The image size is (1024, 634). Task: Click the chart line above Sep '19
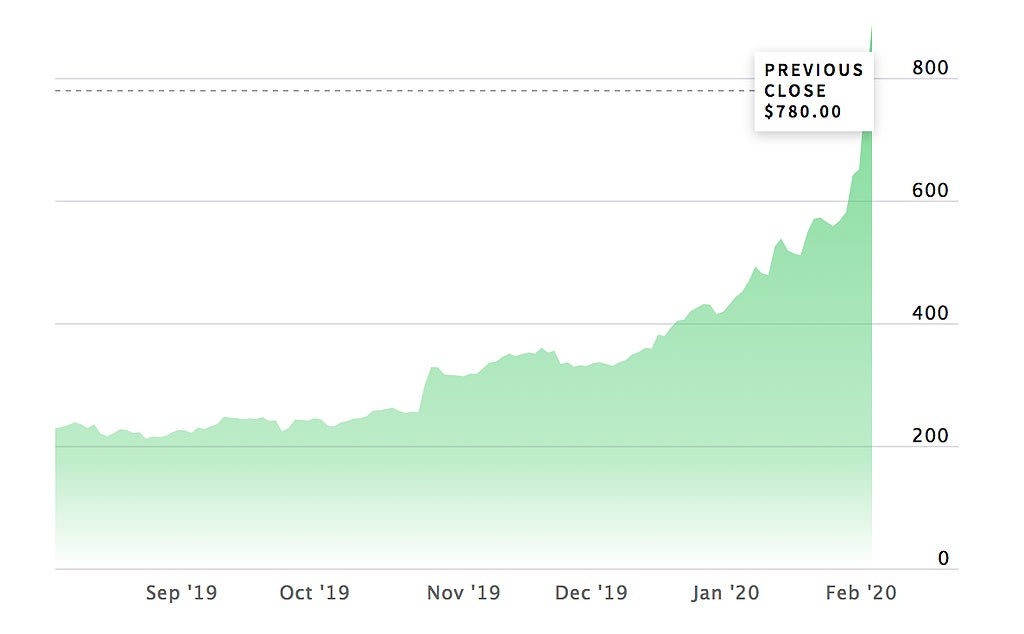click(x=181, y=434)
